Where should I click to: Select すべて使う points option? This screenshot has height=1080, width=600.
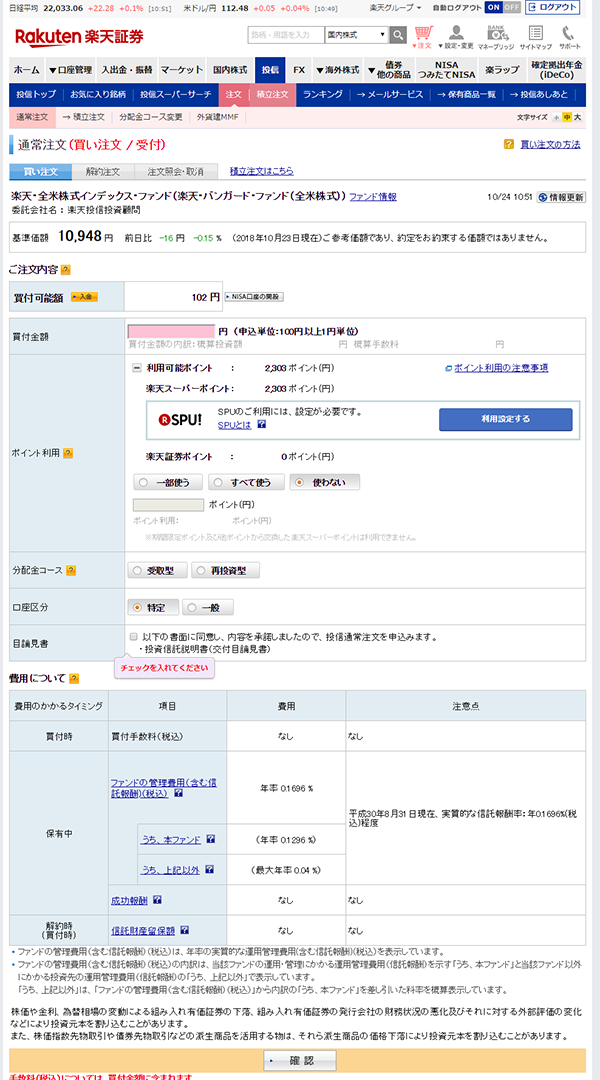click(x=245, y=482)
